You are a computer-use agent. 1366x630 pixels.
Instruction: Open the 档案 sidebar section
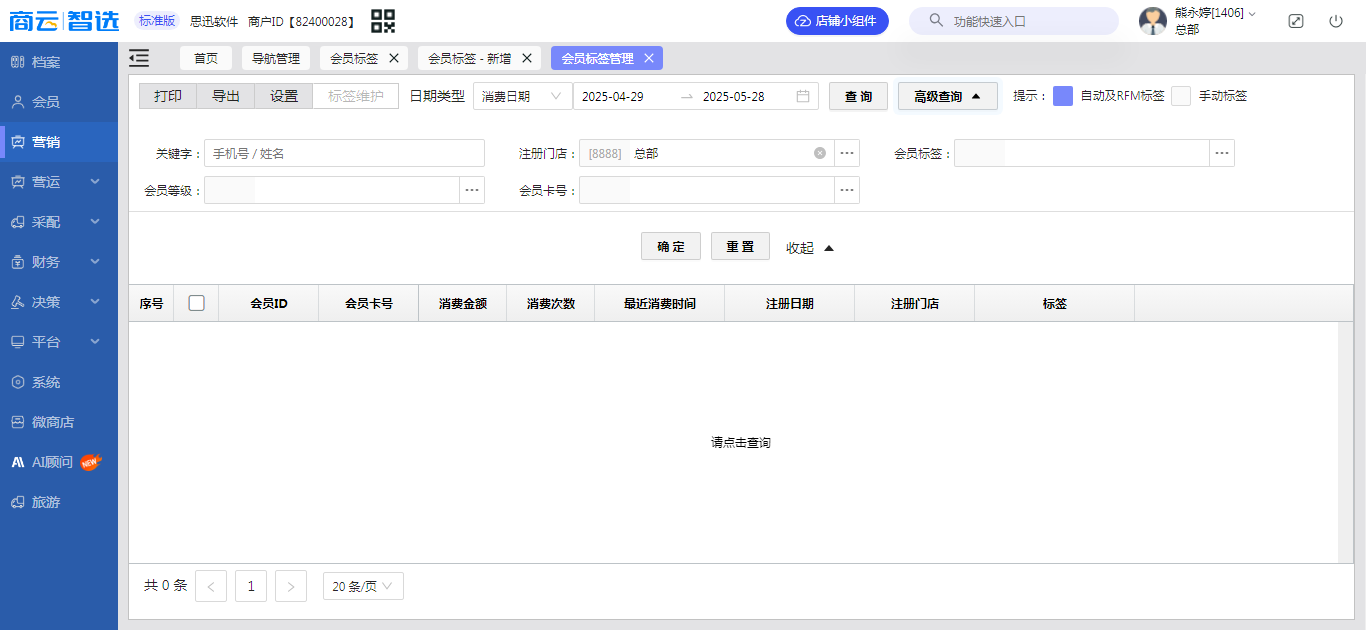(x=59, y=62)
